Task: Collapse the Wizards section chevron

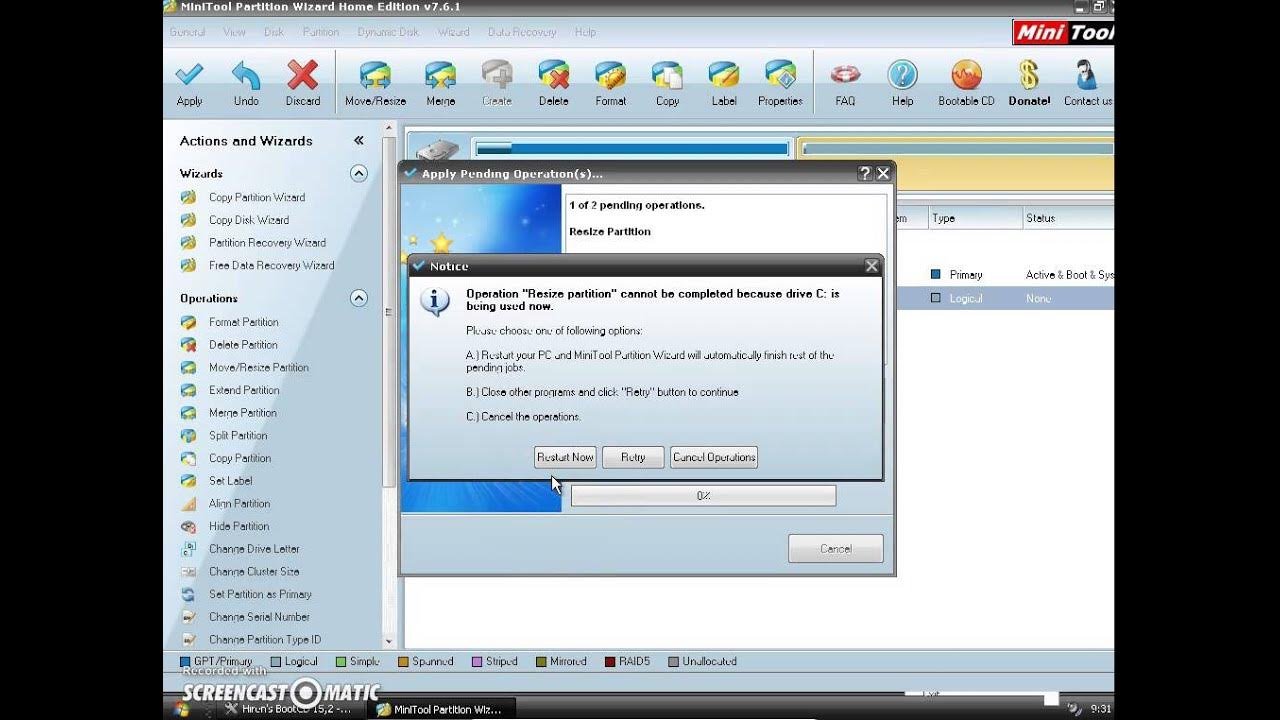Action: point(359,173)
